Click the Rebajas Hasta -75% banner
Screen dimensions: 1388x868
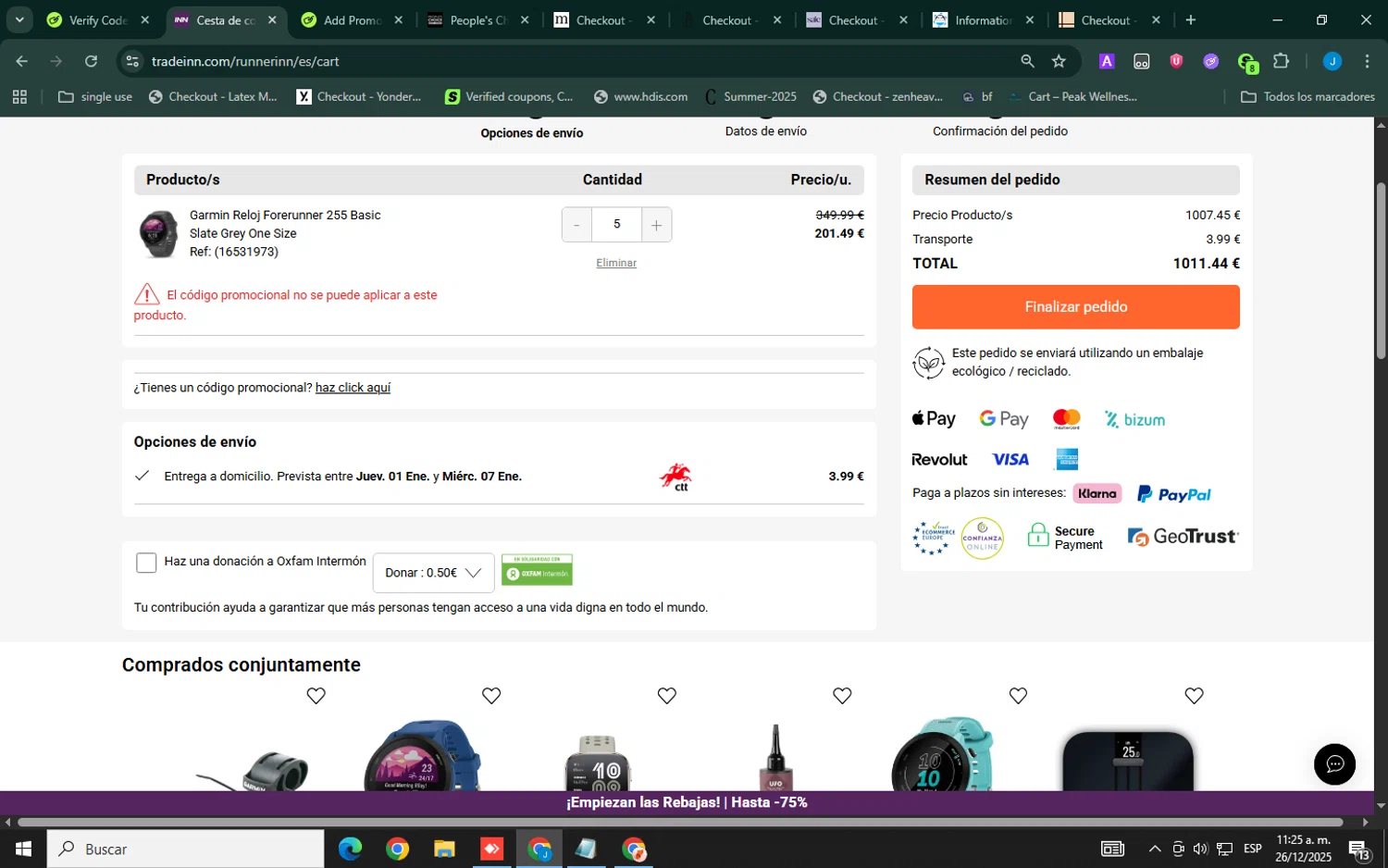(687, 803)
